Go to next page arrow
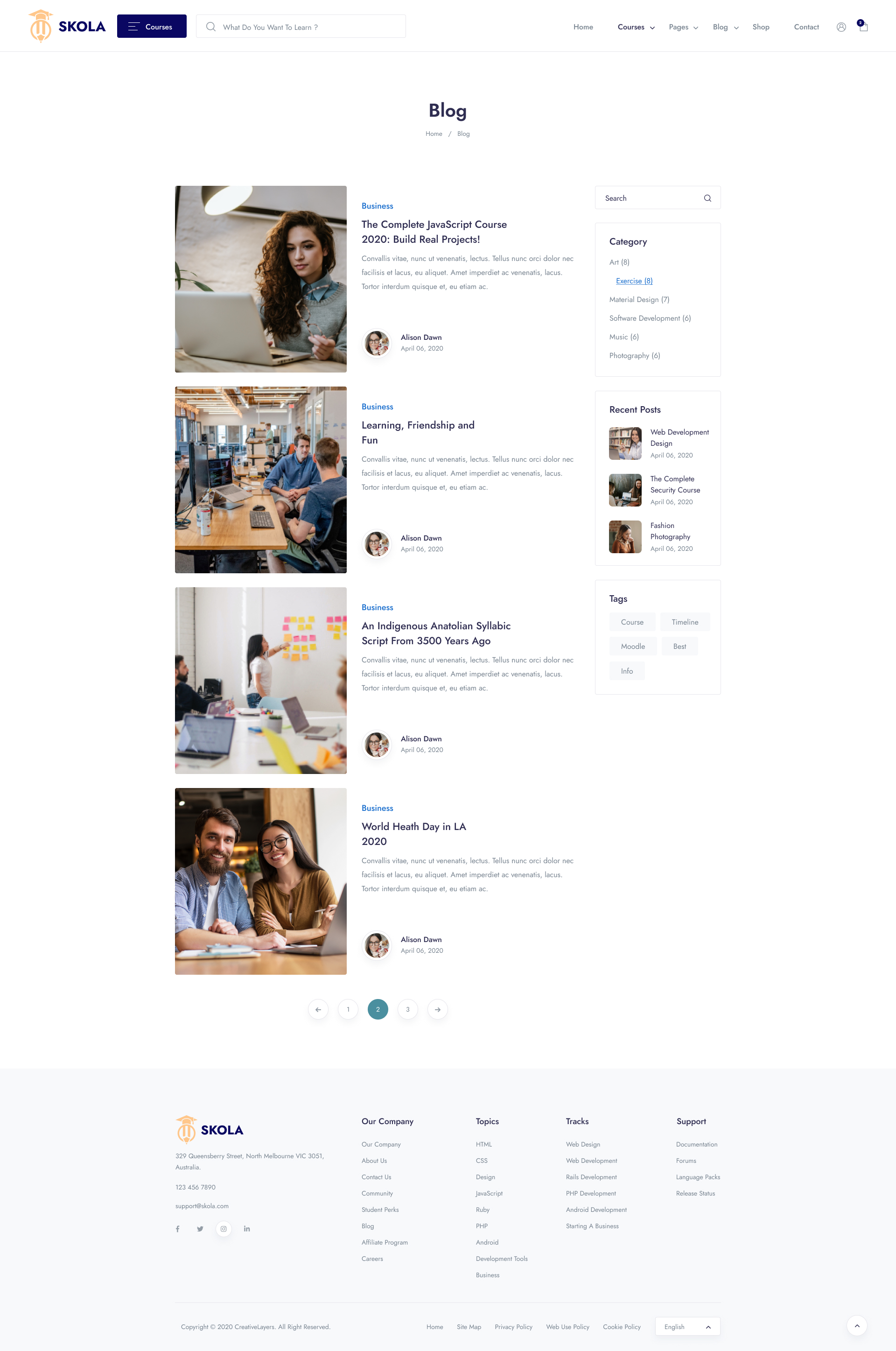The height and width of the screenshot is (1351, 896). [x=438, y=1009]
